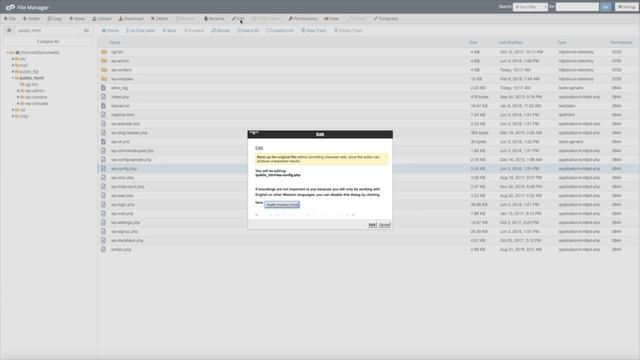Image resolution: width=640 pixels, height=360 pixels.
Task: Confirm with the Edit button in the dialog
Action: coord(372,225)
